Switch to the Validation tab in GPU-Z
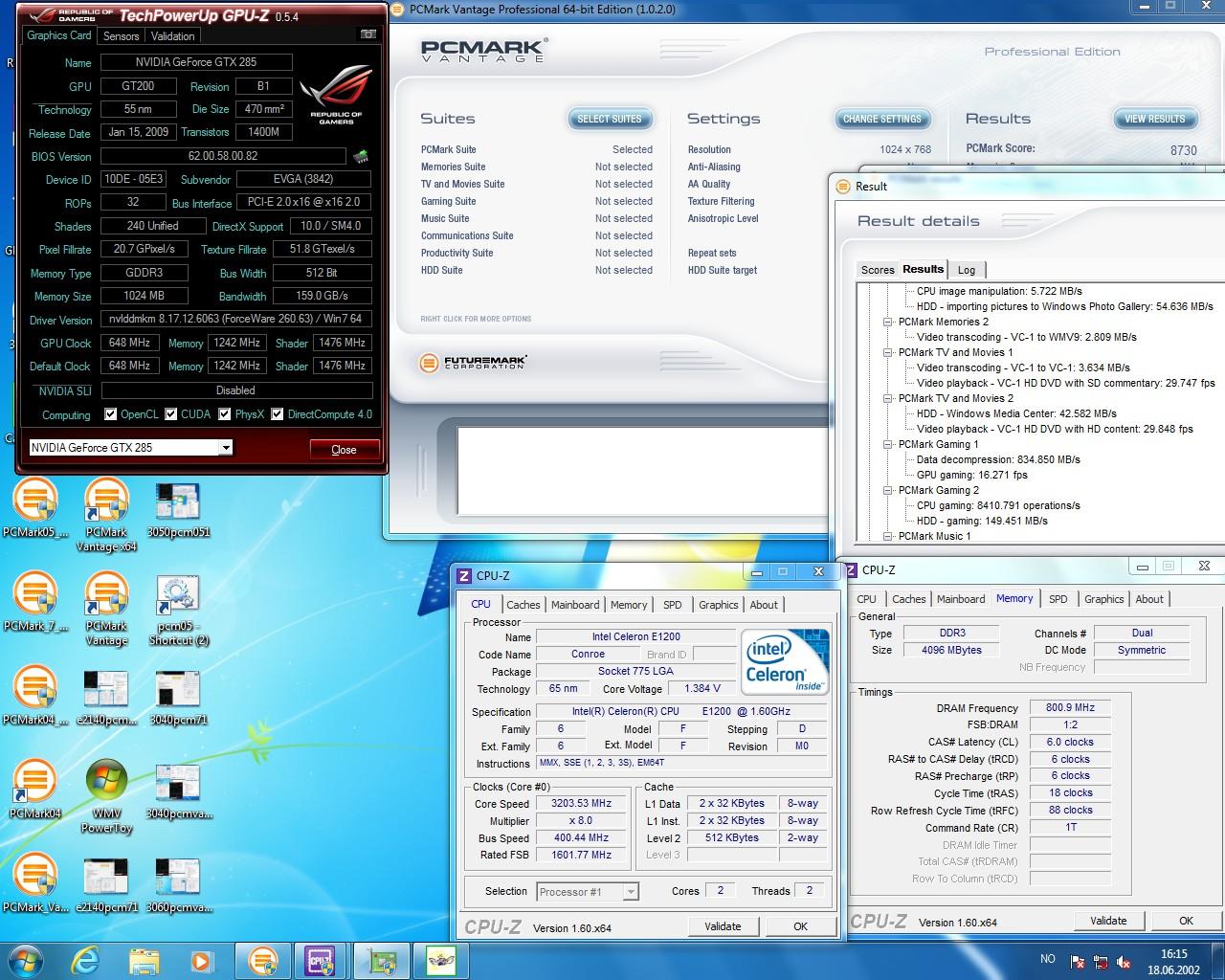Image resolution: width=1225 pixels, height=980 pixels. [173, 36]
